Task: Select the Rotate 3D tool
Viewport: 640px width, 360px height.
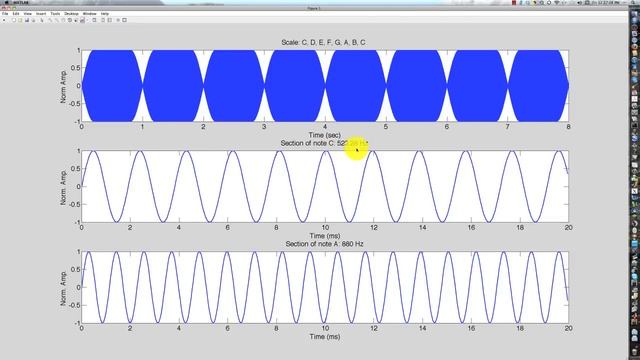Action: (69, 20)
